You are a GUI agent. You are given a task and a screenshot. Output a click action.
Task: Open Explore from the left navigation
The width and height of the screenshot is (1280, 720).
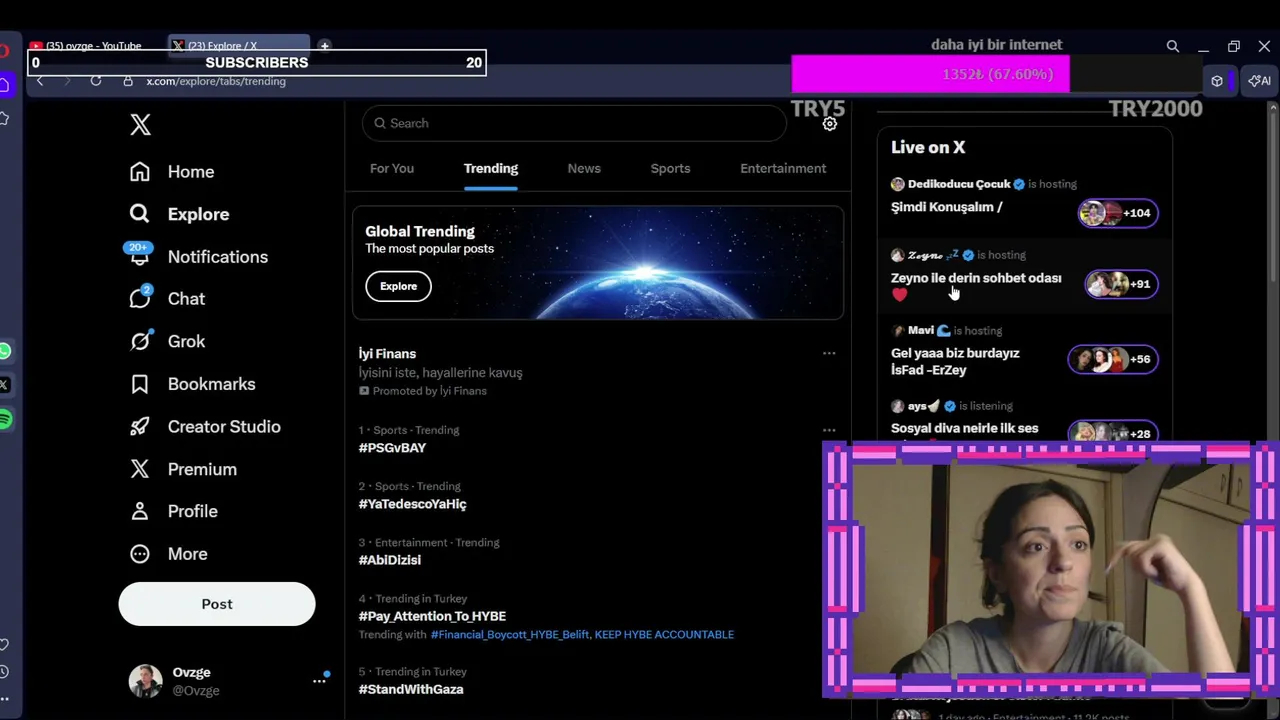[x=180, y=214]
